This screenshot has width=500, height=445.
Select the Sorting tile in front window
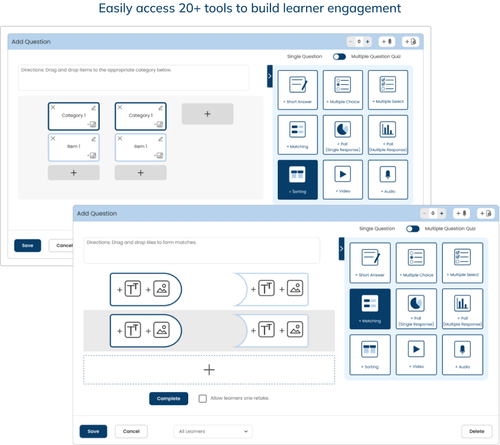tap(370, 355)
